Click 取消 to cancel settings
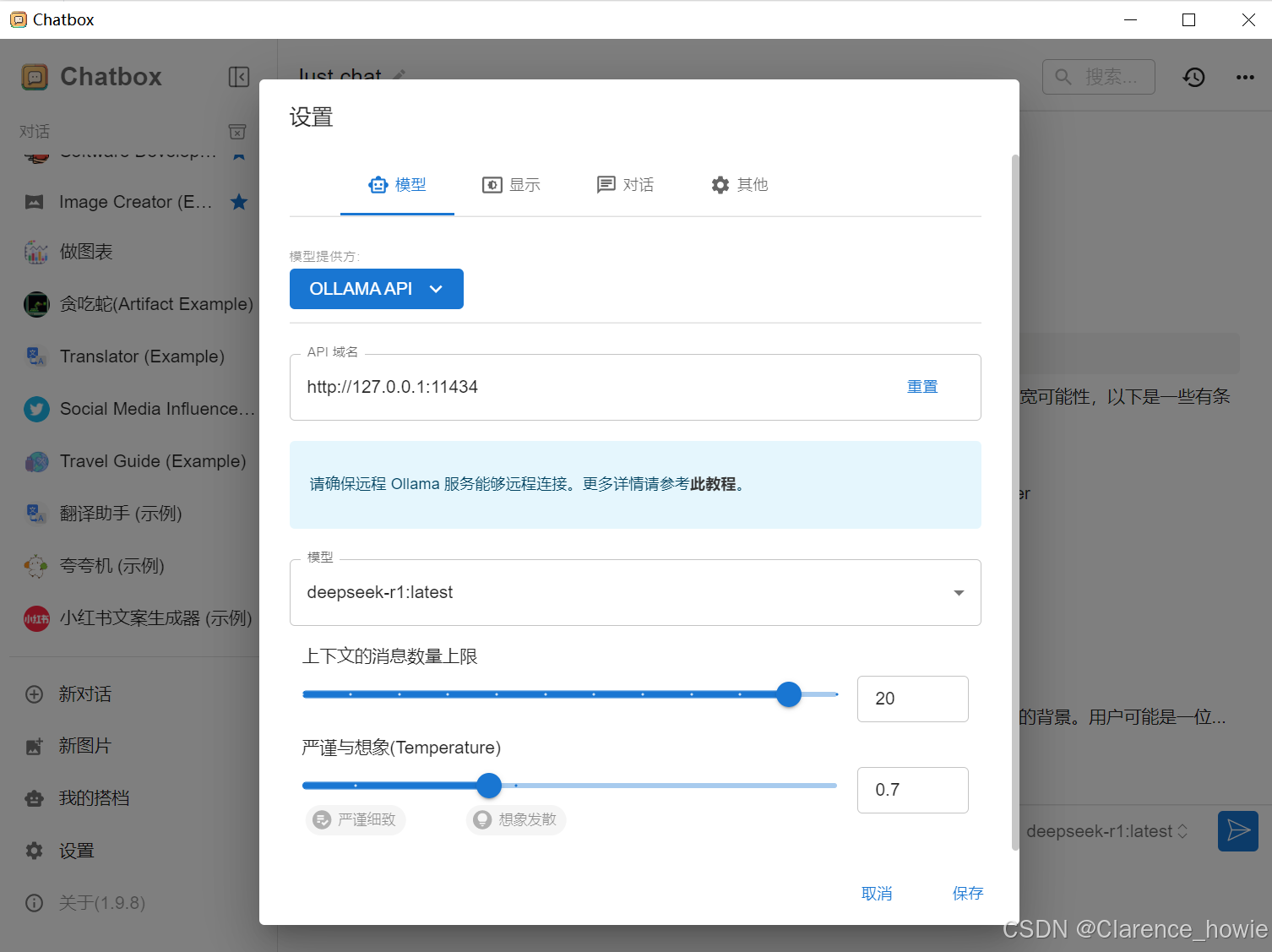This screenshot has width=1272, height=952. point(877,894)
